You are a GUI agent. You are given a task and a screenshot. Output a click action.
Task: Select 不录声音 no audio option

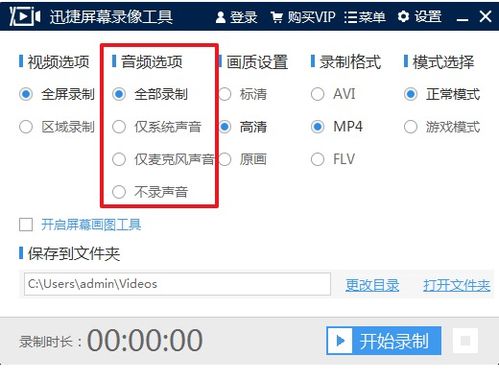[150, 192]
